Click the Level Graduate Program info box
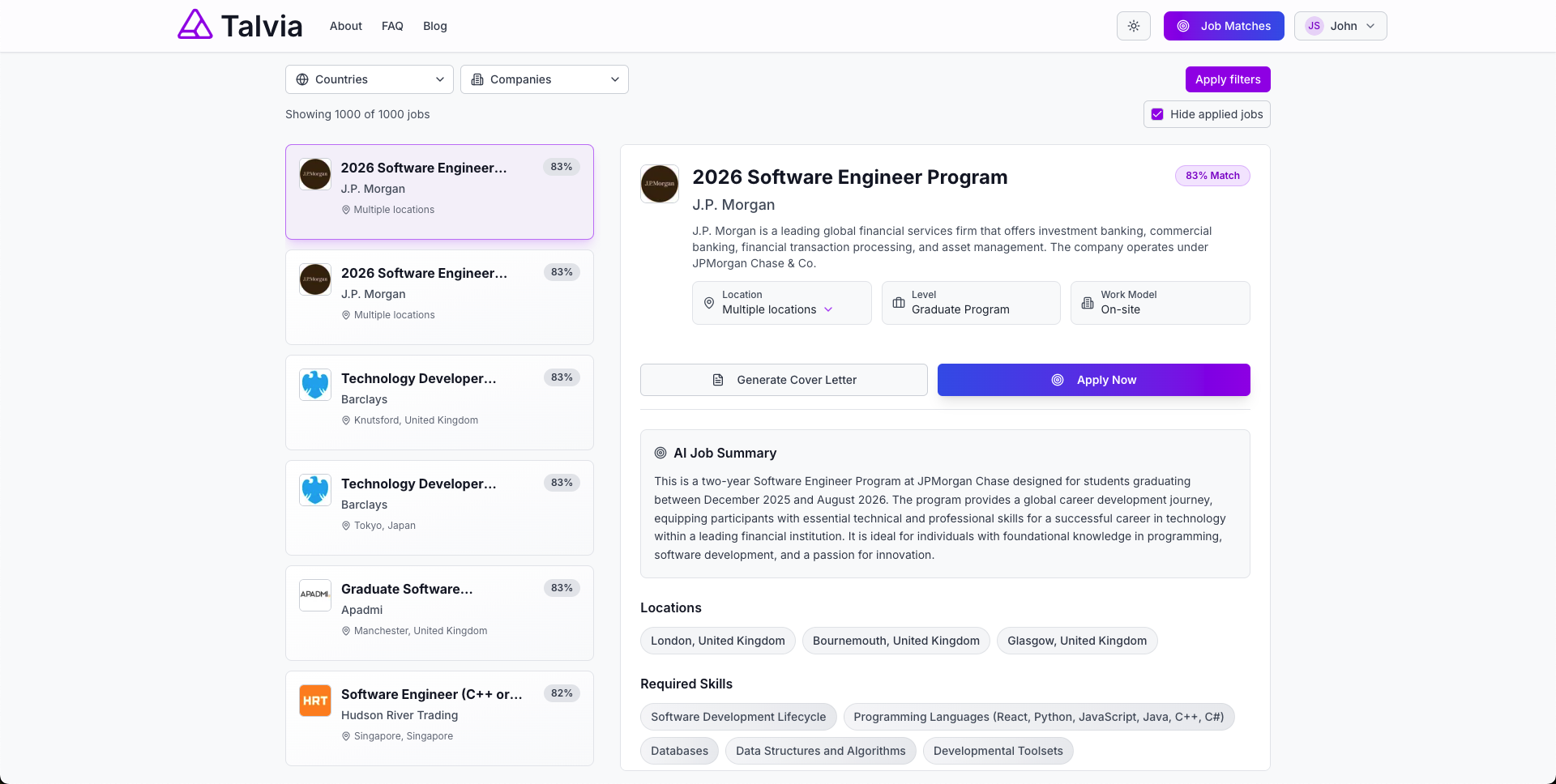This screenshot has width=1556, height=784. click(x=971, y=303)
